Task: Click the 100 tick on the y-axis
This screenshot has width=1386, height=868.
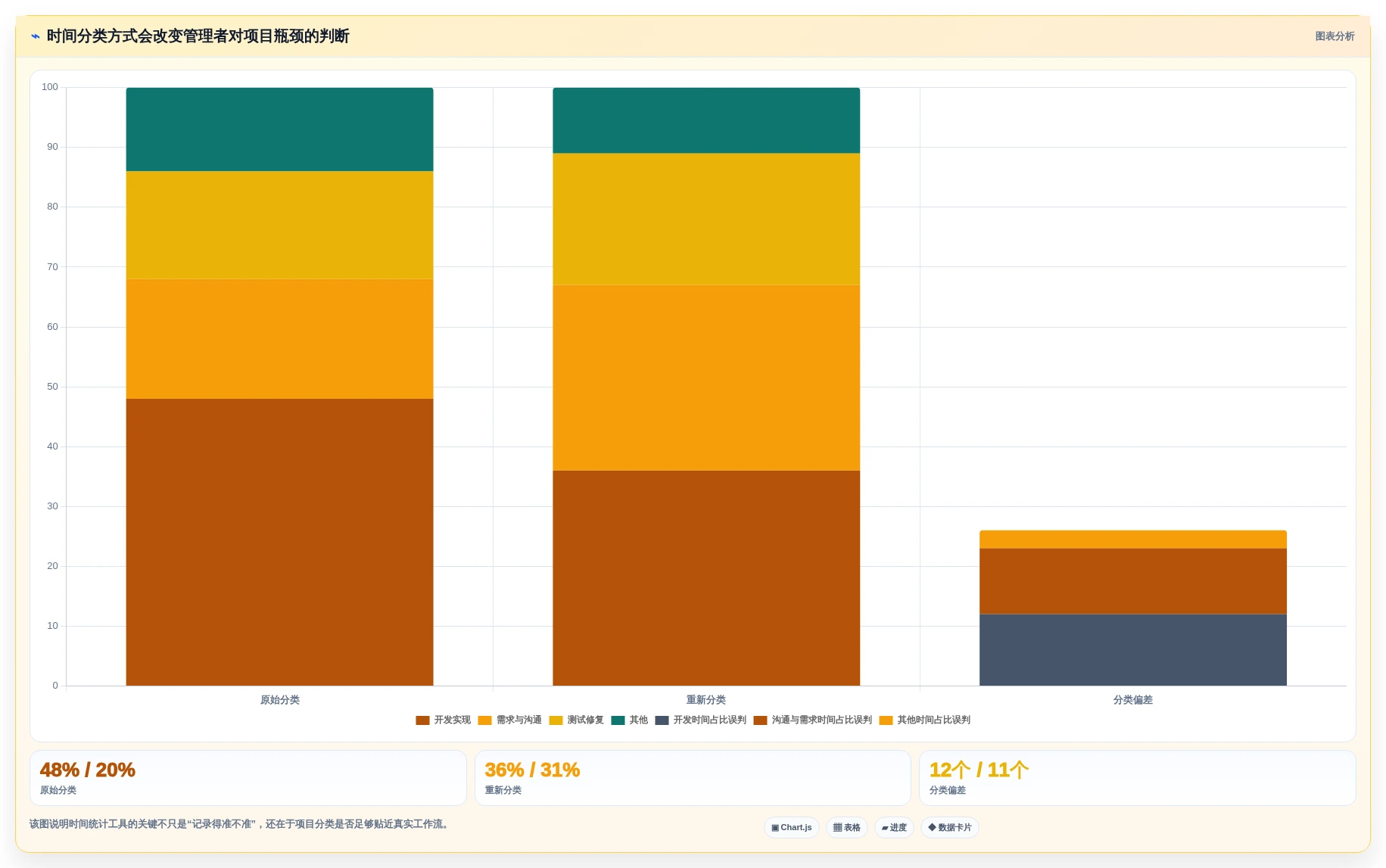Action: pyautogui.click(x=50, y=87)
